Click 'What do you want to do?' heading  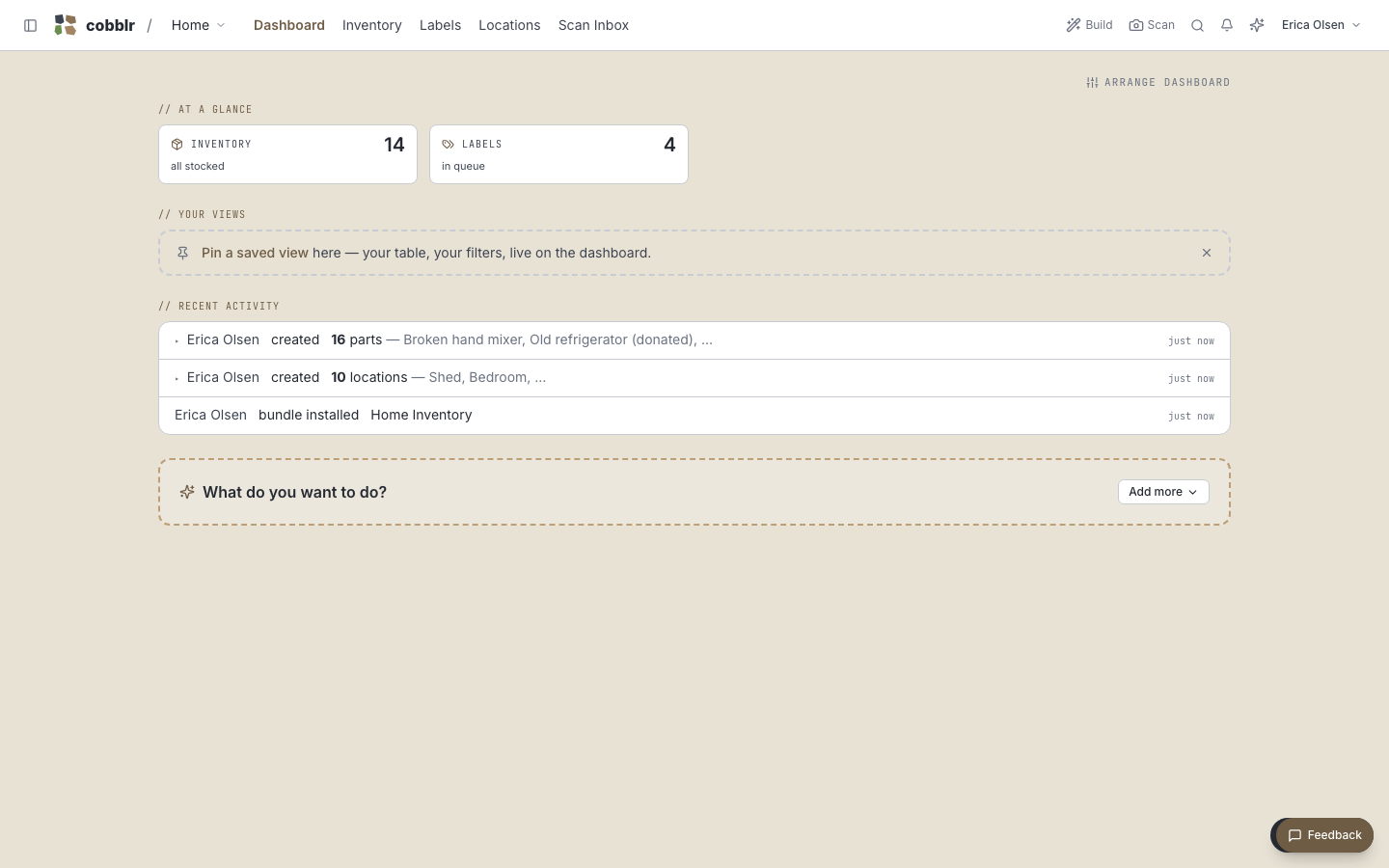[295, 492]
